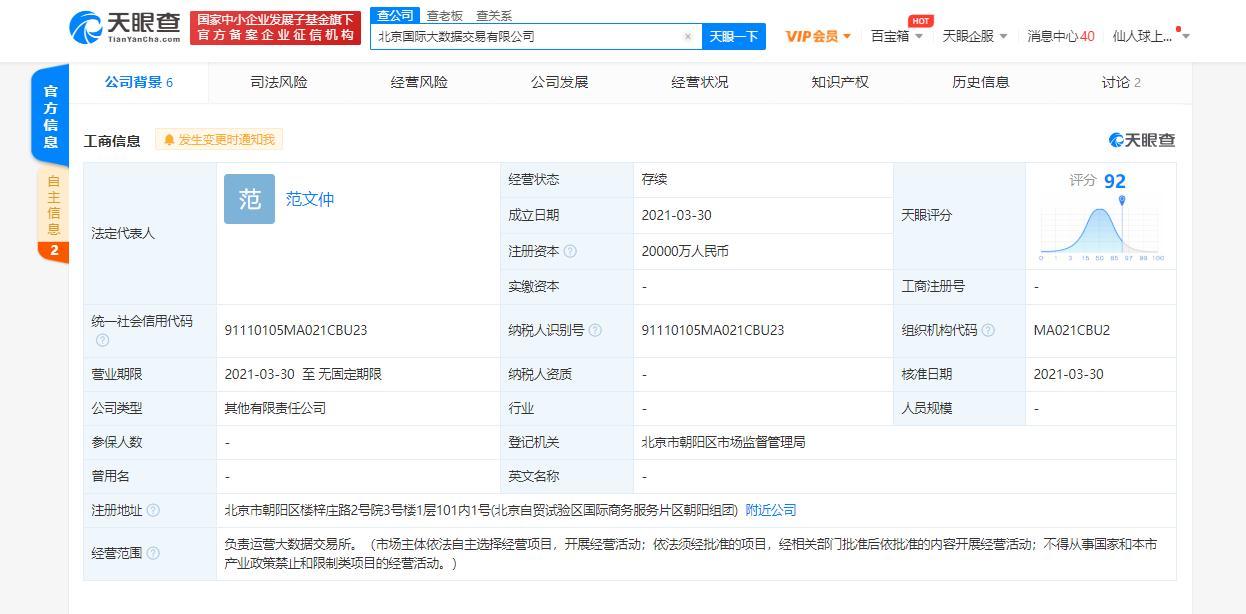Select company type 其他有限责任公司
This screenshot has height=614, width=1246.
275,408
